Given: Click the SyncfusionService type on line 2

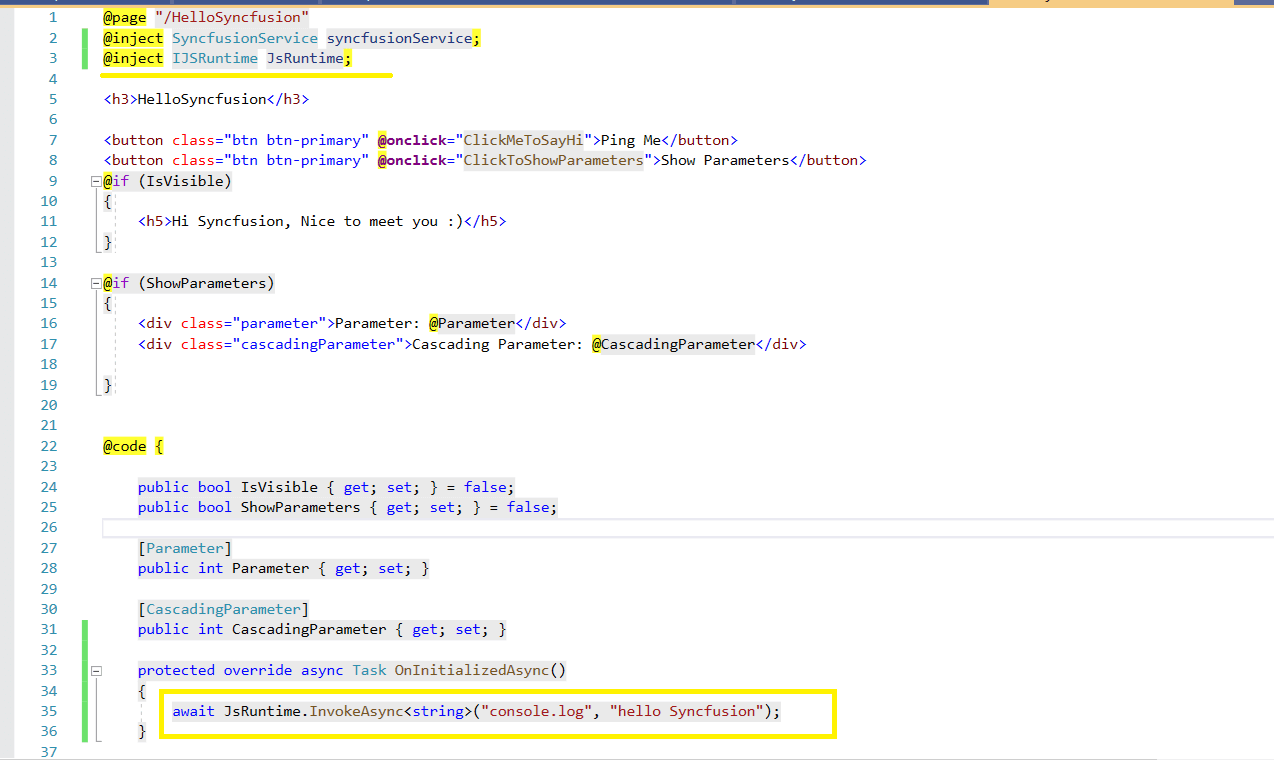Looking at the screenshot, I should point(244,38).
